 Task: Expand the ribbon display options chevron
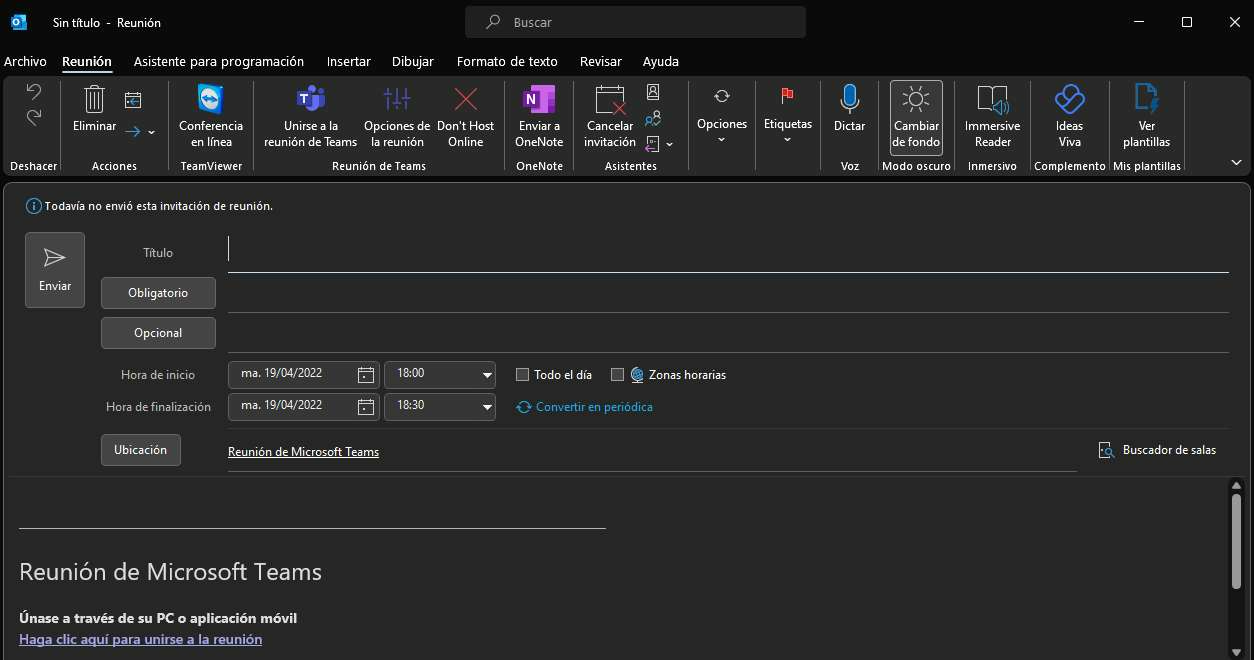point(1236,162)
